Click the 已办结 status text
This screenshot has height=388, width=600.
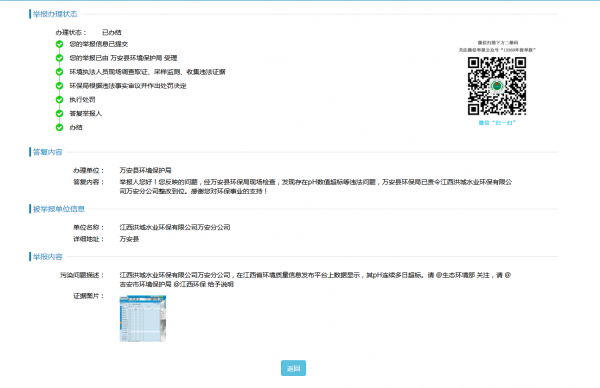[x=112, y=33]
